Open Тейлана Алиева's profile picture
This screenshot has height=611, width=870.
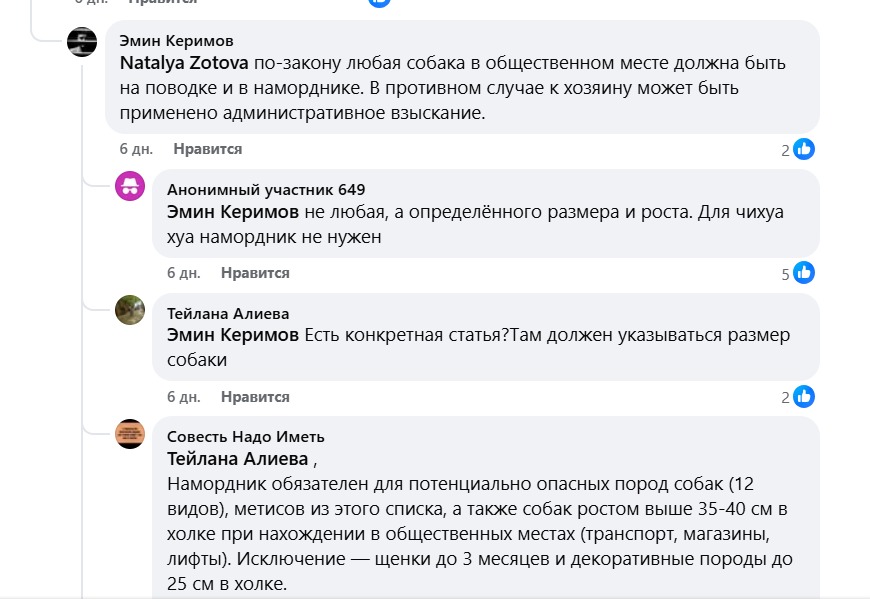[130, 310]
